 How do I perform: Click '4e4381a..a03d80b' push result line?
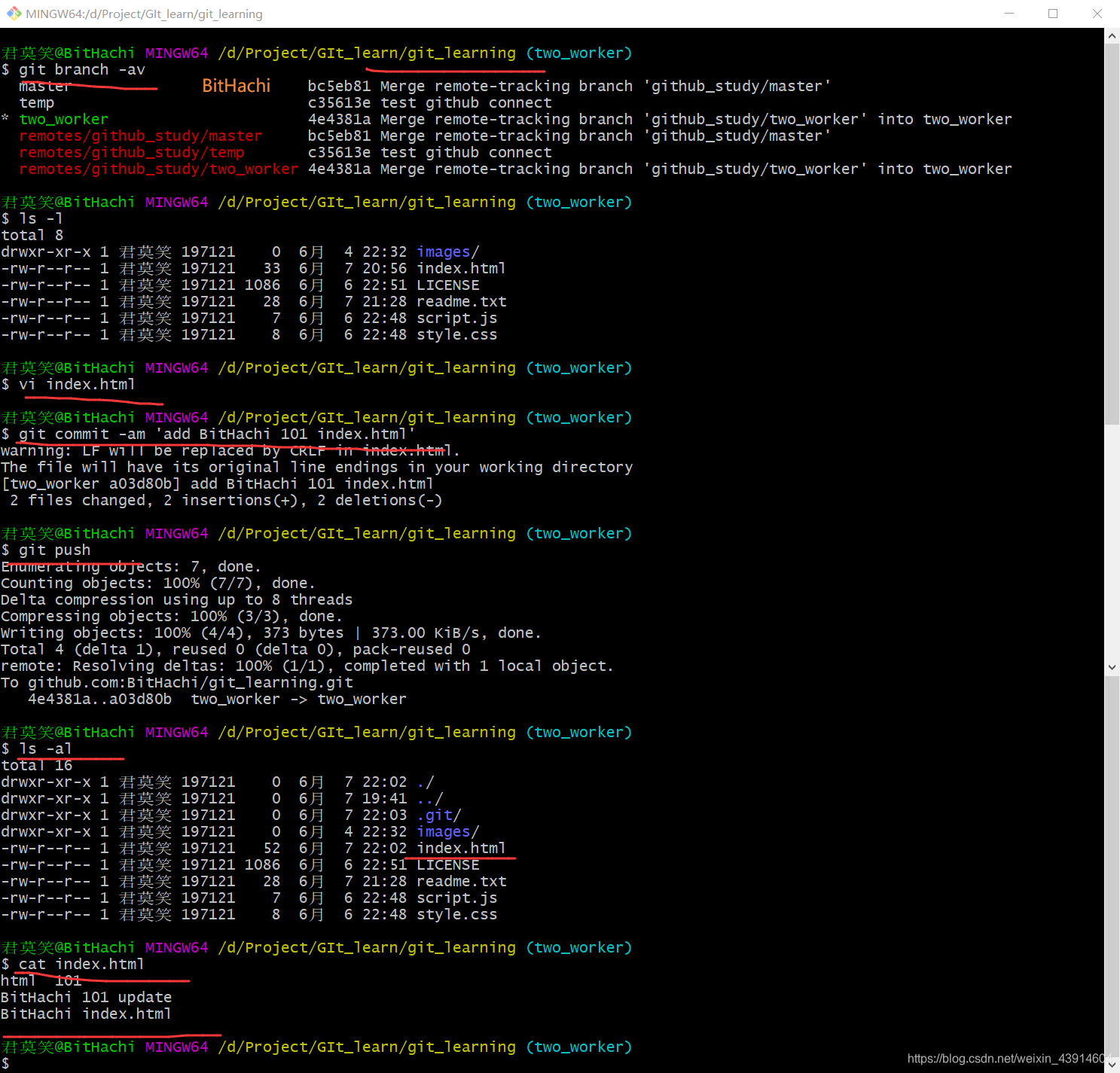point(217,700)
